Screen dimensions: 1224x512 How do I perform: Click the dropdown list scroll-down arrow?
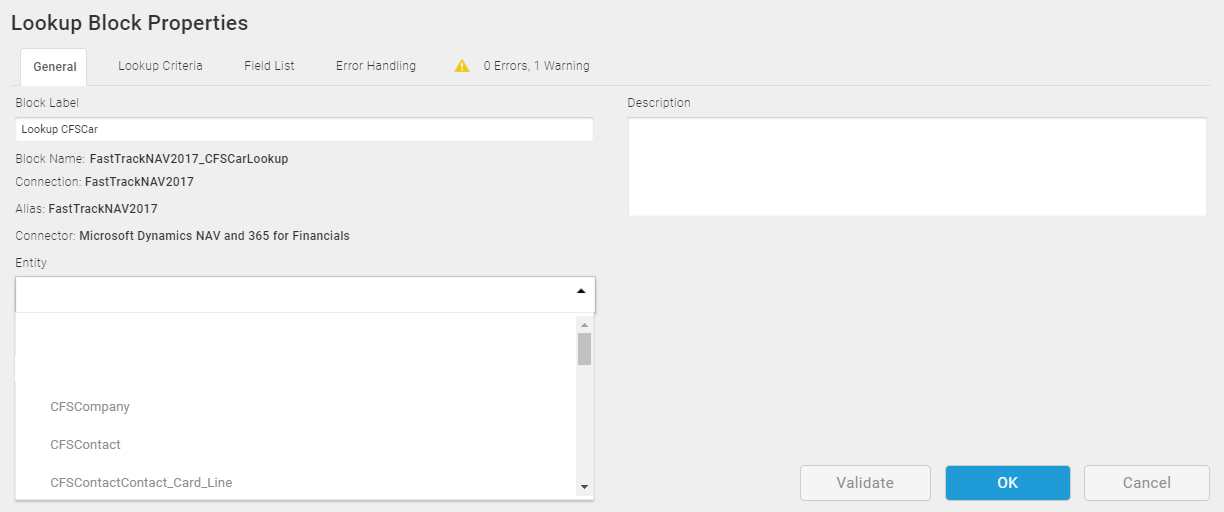(584, 487)
